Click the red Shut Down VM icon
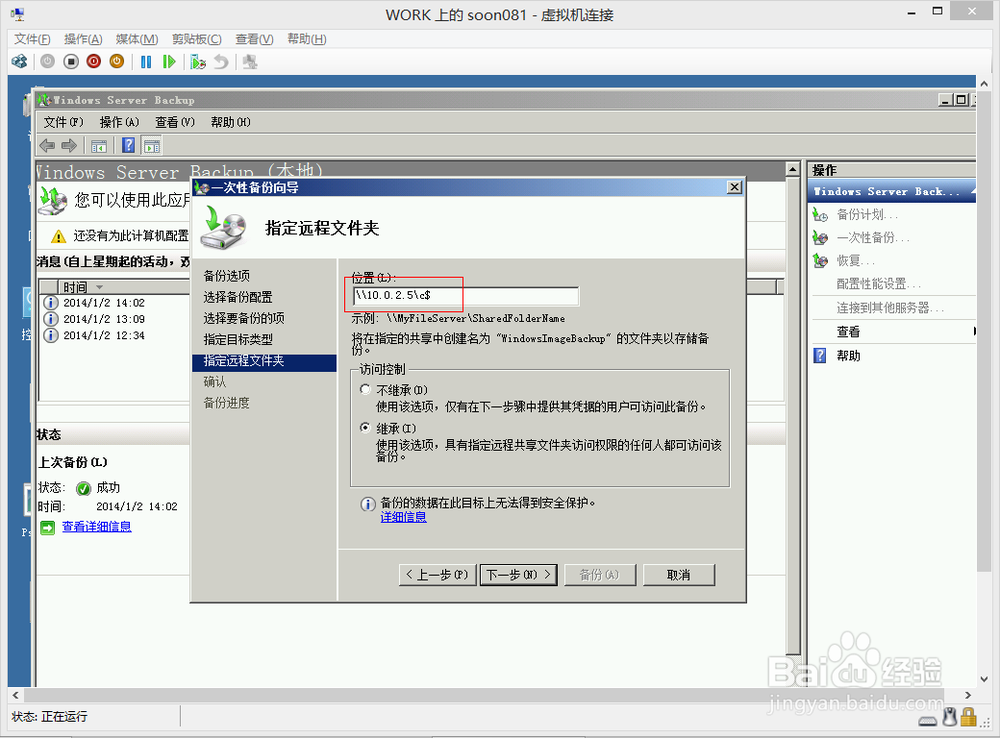The height and width of the screenshot is (738, 1000). (x=94, y=62)
